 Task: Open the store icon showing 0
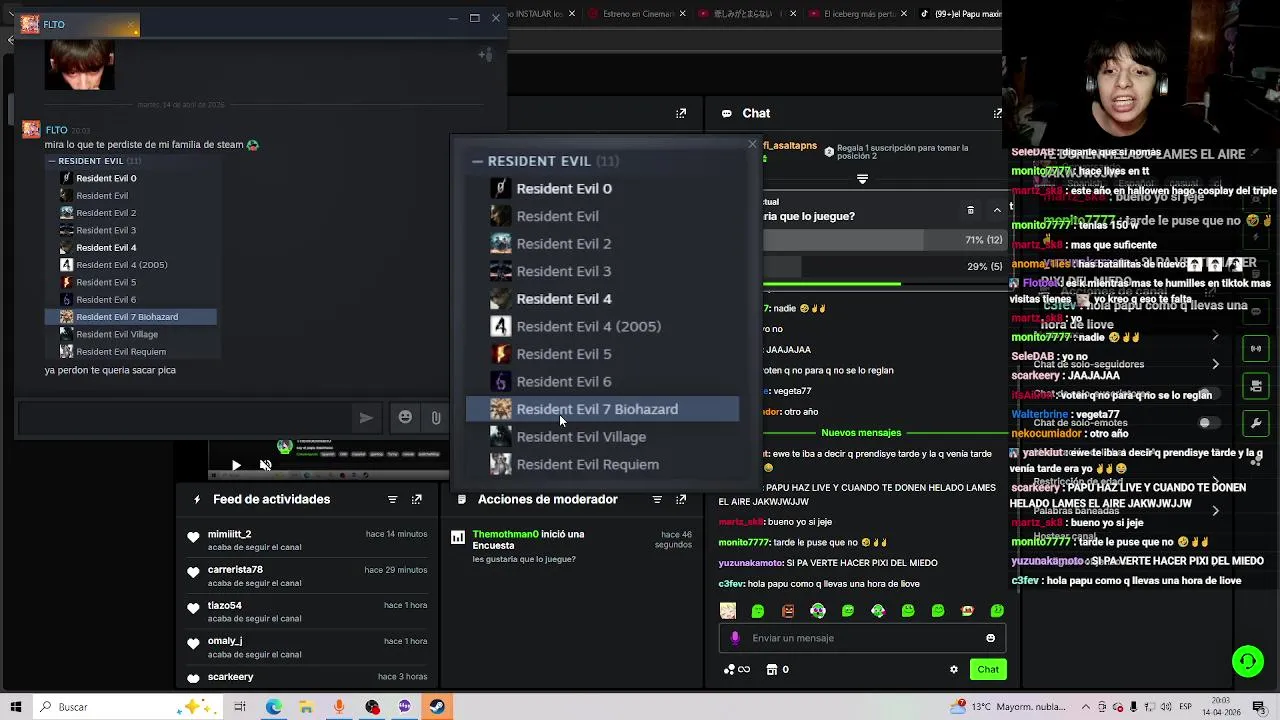click(x=778, y=669)
